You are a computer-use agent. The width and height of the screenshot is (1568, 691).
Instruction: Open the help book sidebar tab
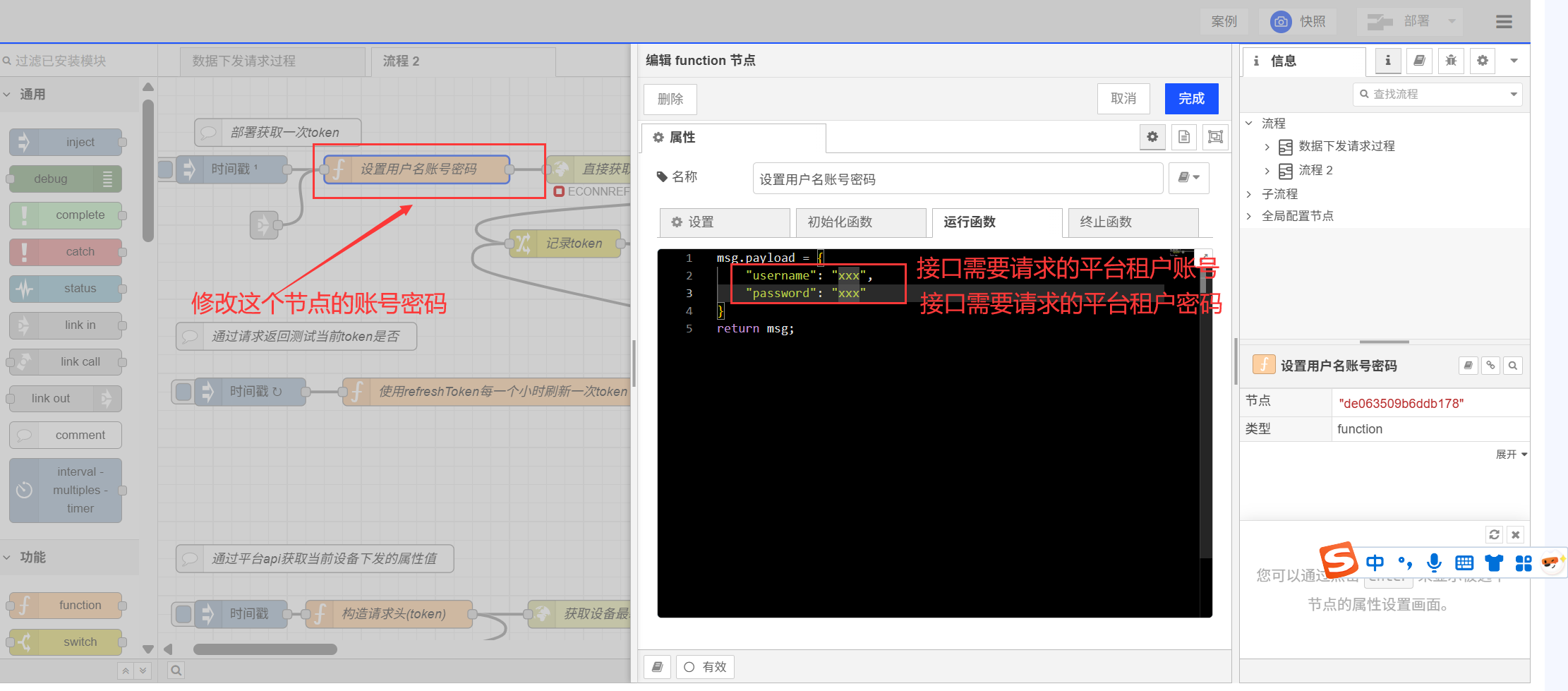coord(1419,61)
